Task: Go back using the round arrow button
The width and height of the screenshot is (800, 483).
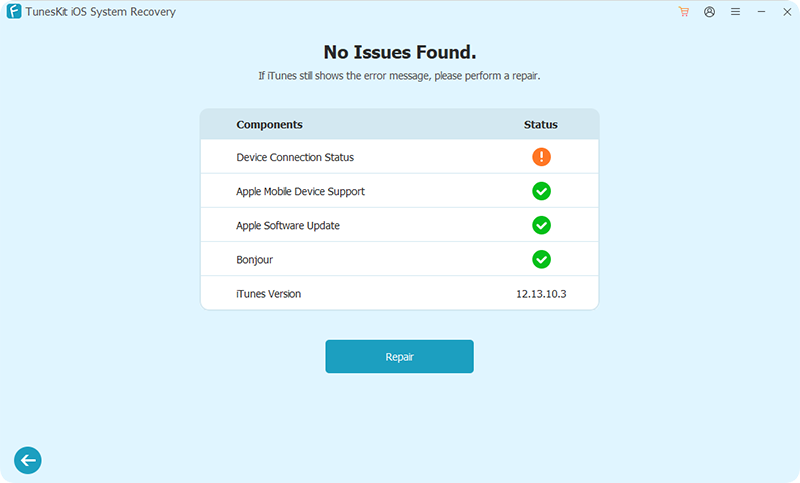Action: [x=28, y=461]
